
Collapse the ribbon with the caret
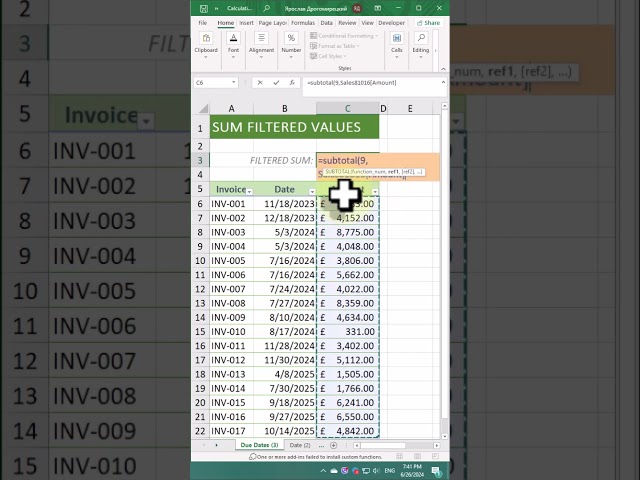[x=443, y=69]
